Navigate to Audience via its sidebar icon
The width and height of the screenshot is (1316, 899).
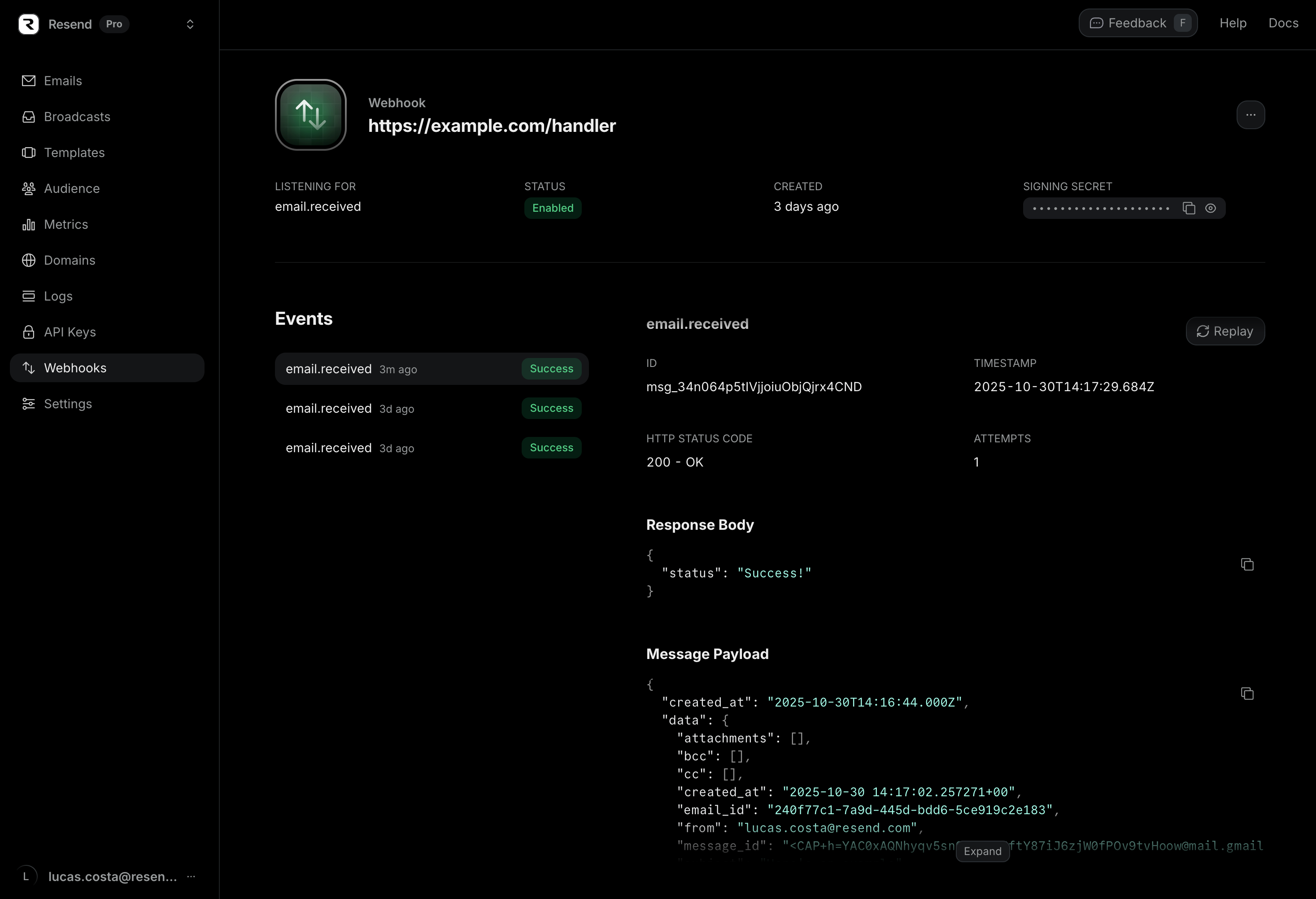tap(29, 188)
